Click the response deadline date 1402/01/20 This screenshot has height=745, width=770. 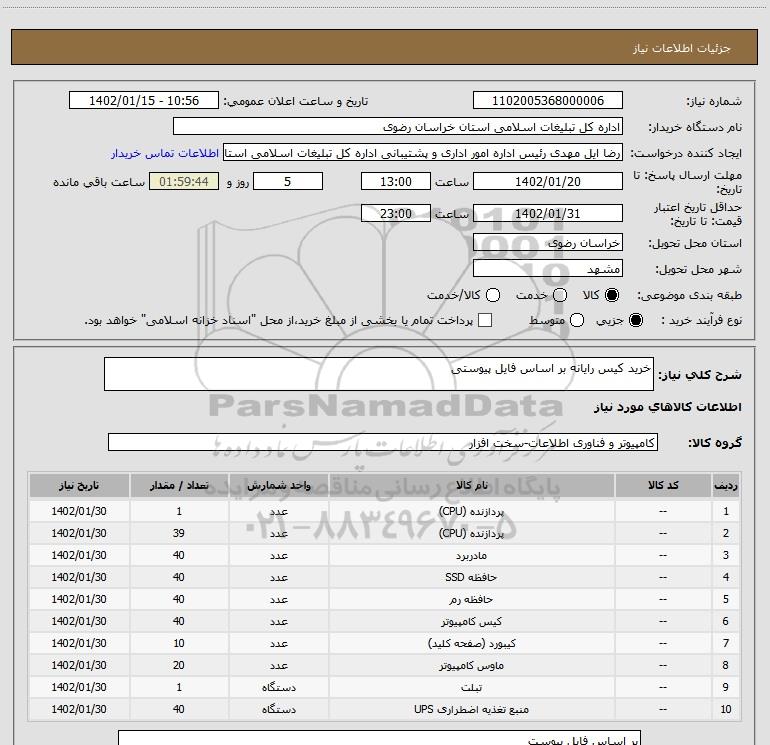click(x=548, y=182)
